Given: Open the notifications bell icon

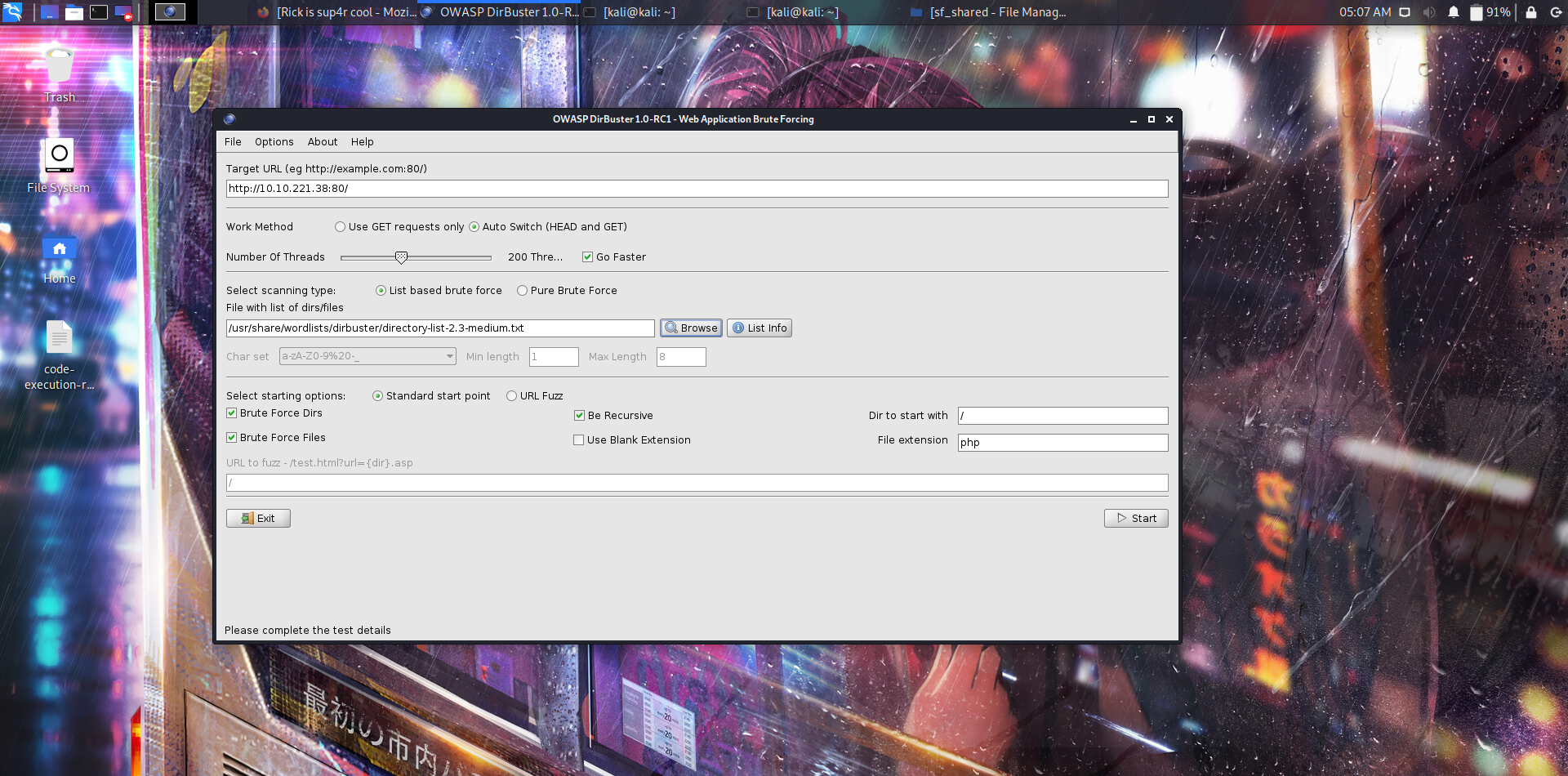Looking at the screenshot, I should [1454, 12].
